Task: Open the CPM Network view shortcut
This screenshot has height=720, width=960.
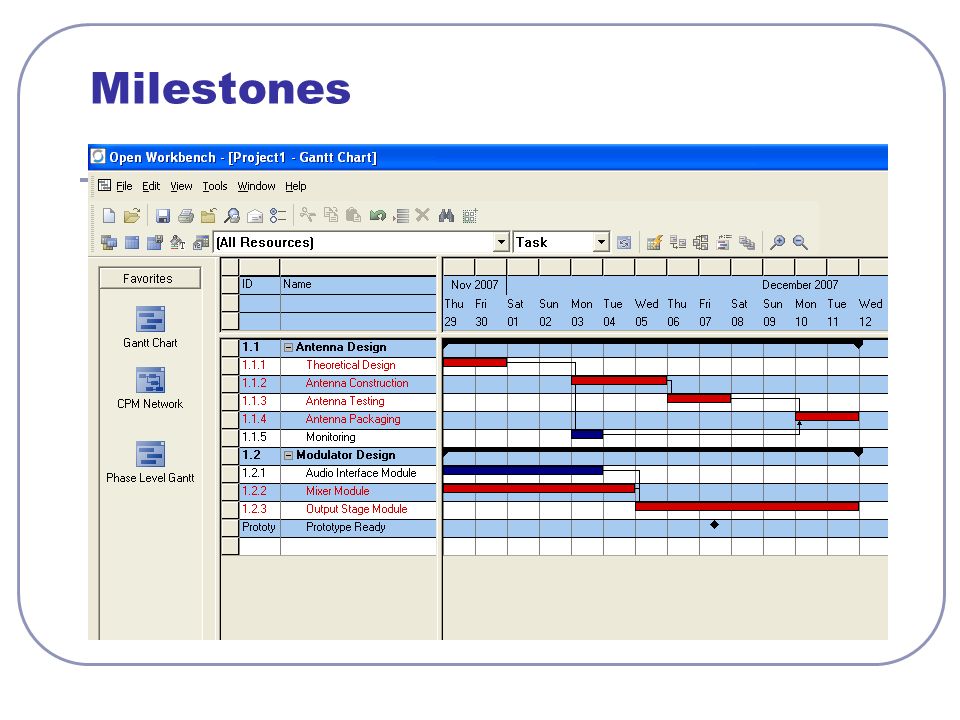Action: pyautogui.click(x=150, y=388)
